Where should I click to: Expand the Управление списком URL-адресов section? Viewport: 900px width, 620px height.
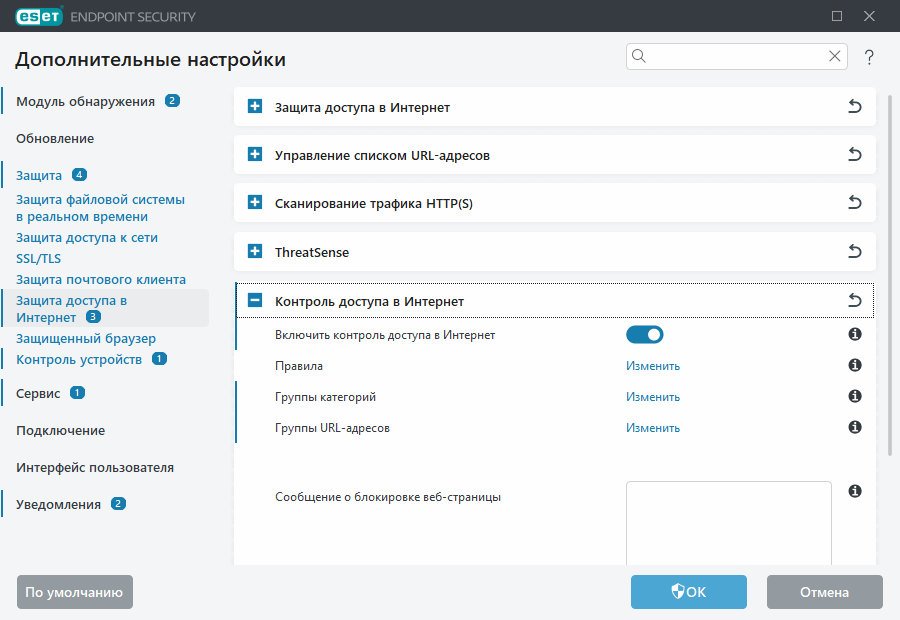point(253,154)
